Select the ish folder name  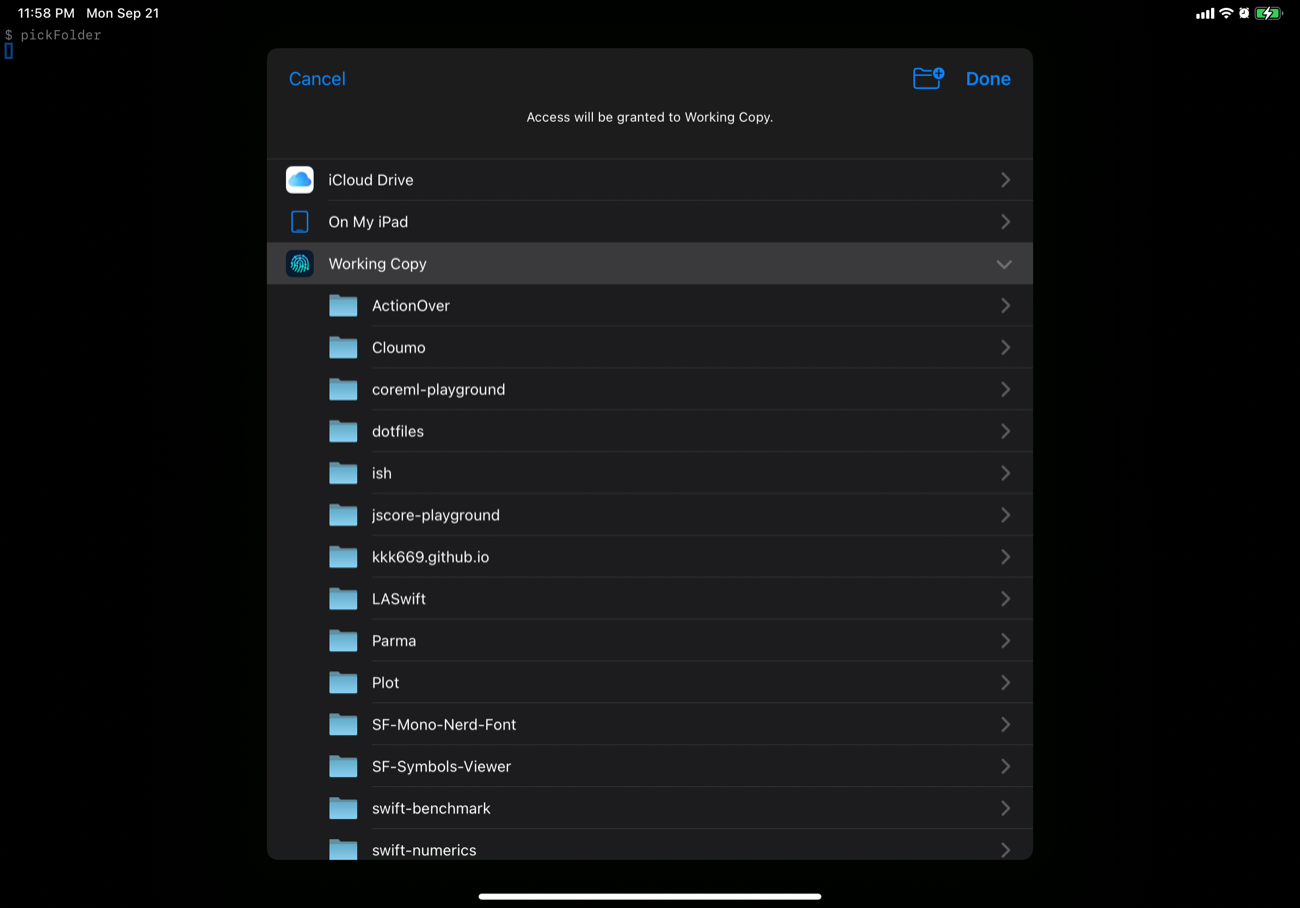(382, 474)
